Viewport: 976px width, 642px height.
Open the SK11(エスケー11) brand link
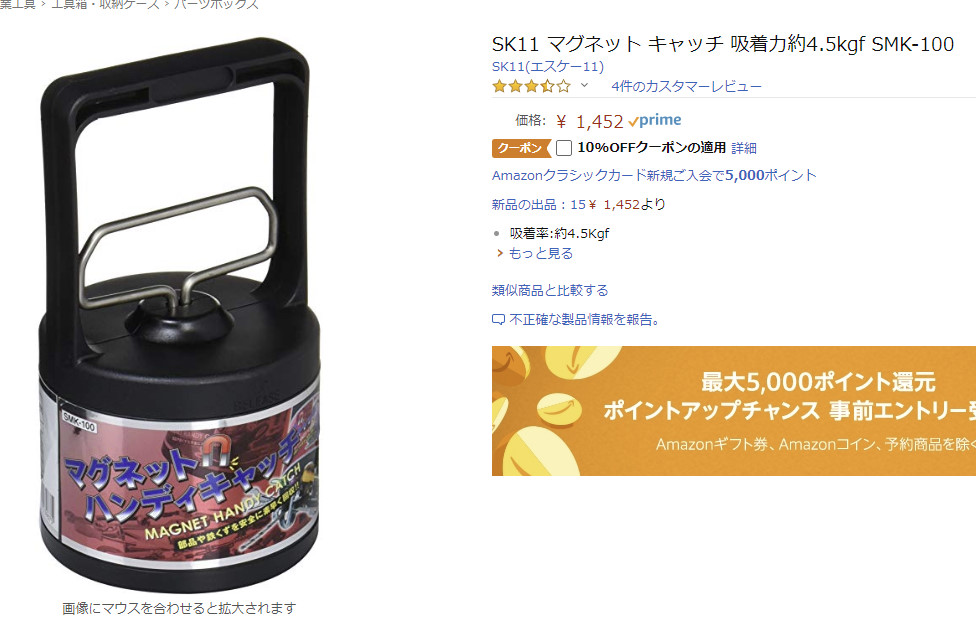point(548,66)
